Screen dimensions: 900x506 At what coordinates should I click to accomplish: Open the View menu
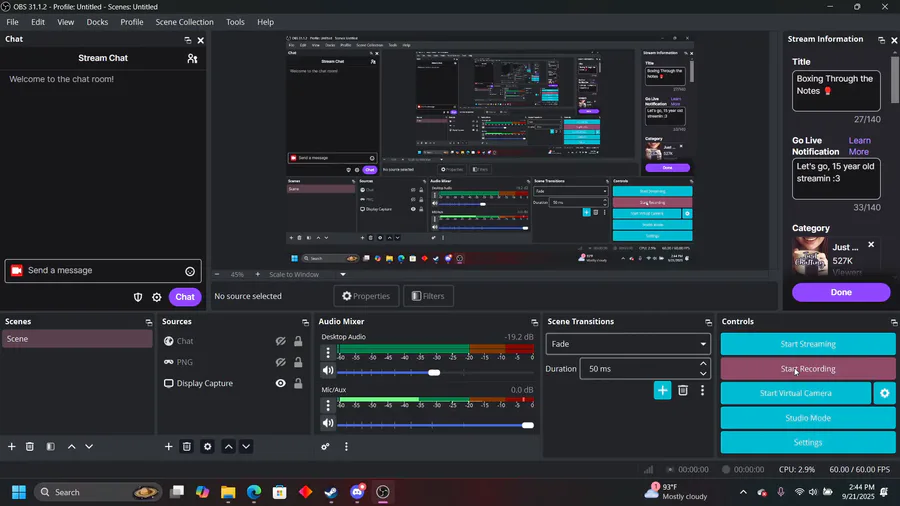(65, 22)
